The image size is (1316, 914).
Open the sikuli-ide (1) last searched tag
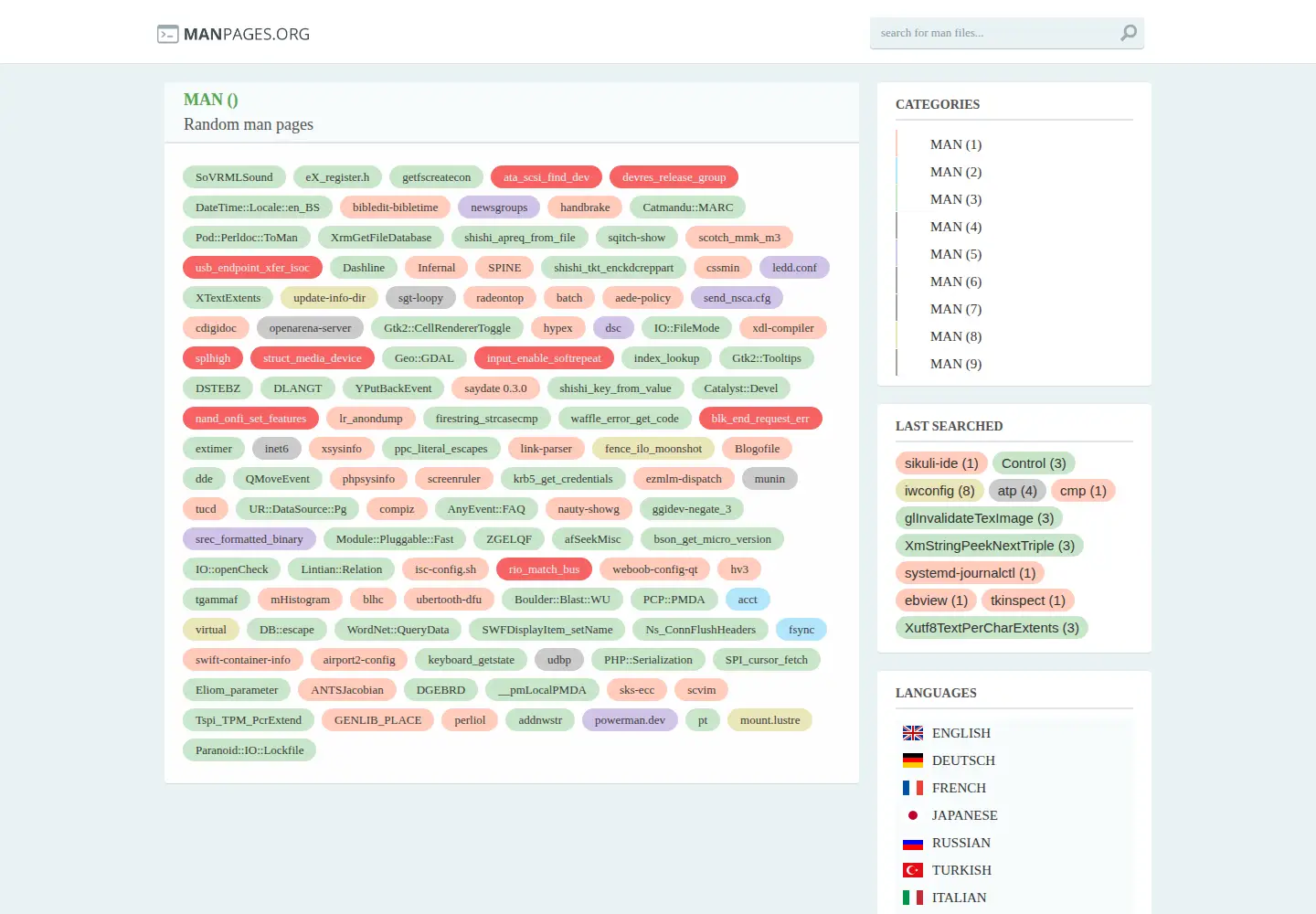pyautogui.click(x=941, y=463)
